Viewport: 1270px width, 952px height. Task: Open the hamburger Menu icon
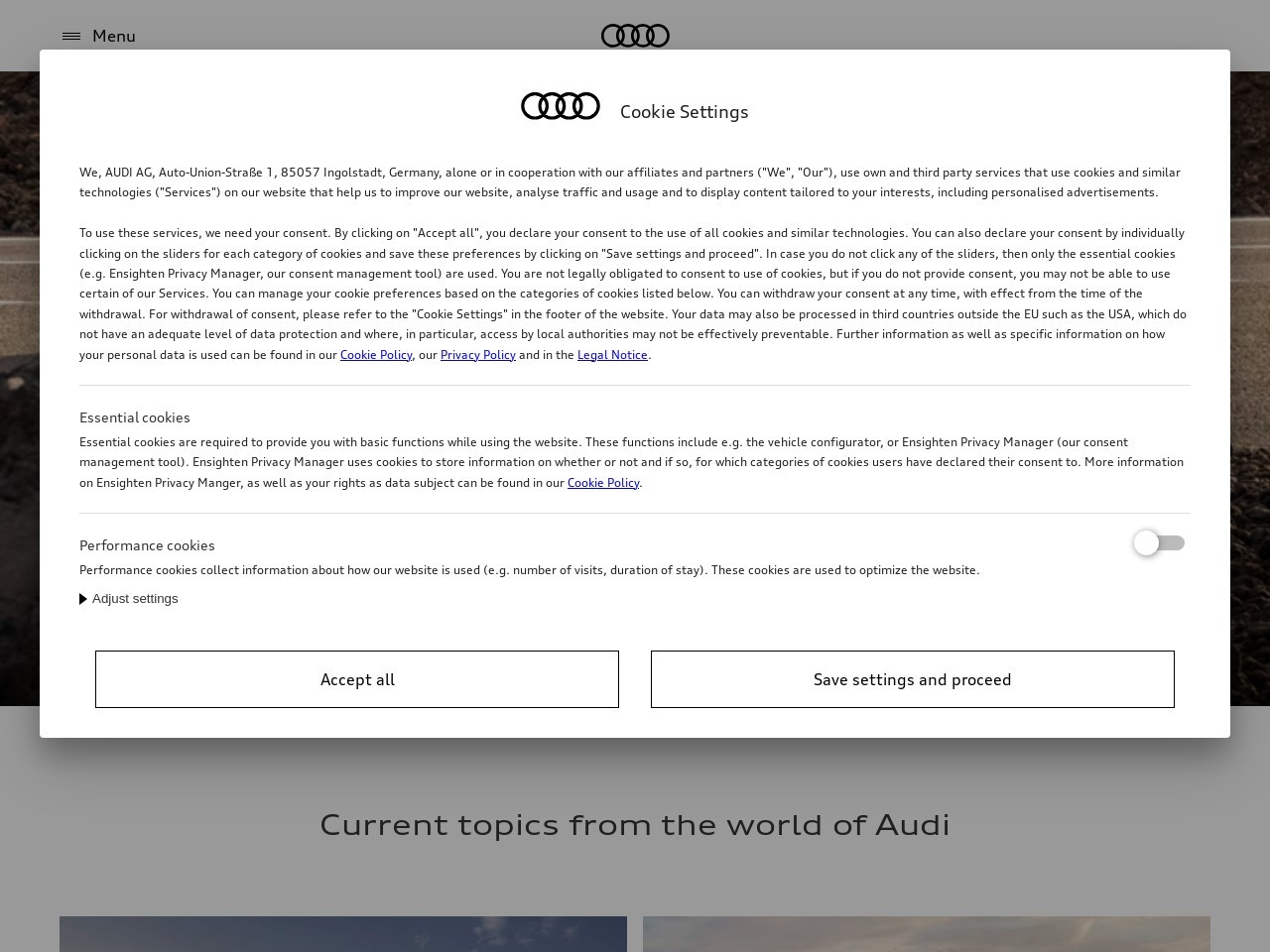71,36
